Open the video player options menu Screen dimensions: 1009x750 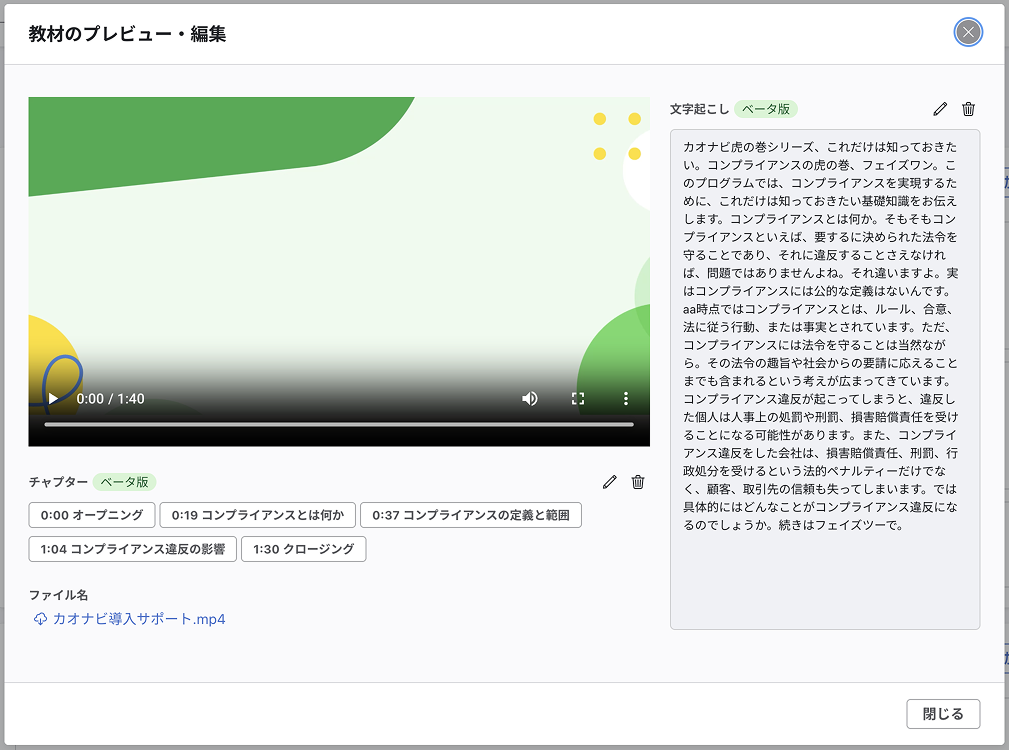(625, 398)
